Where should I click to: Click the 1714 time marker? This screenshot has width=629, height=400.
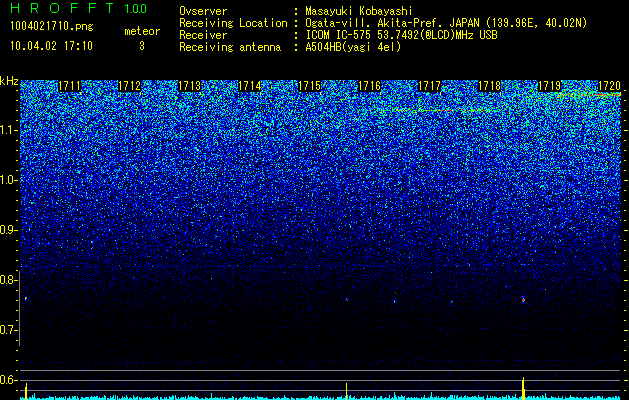click(x=250, y=86)
